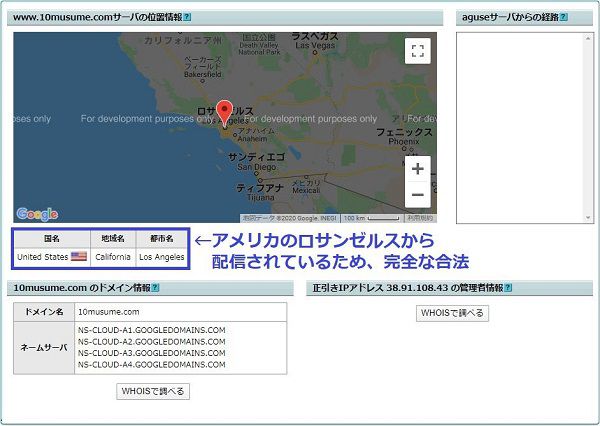Click the 100 km map scale control

[x=372, y=218]
